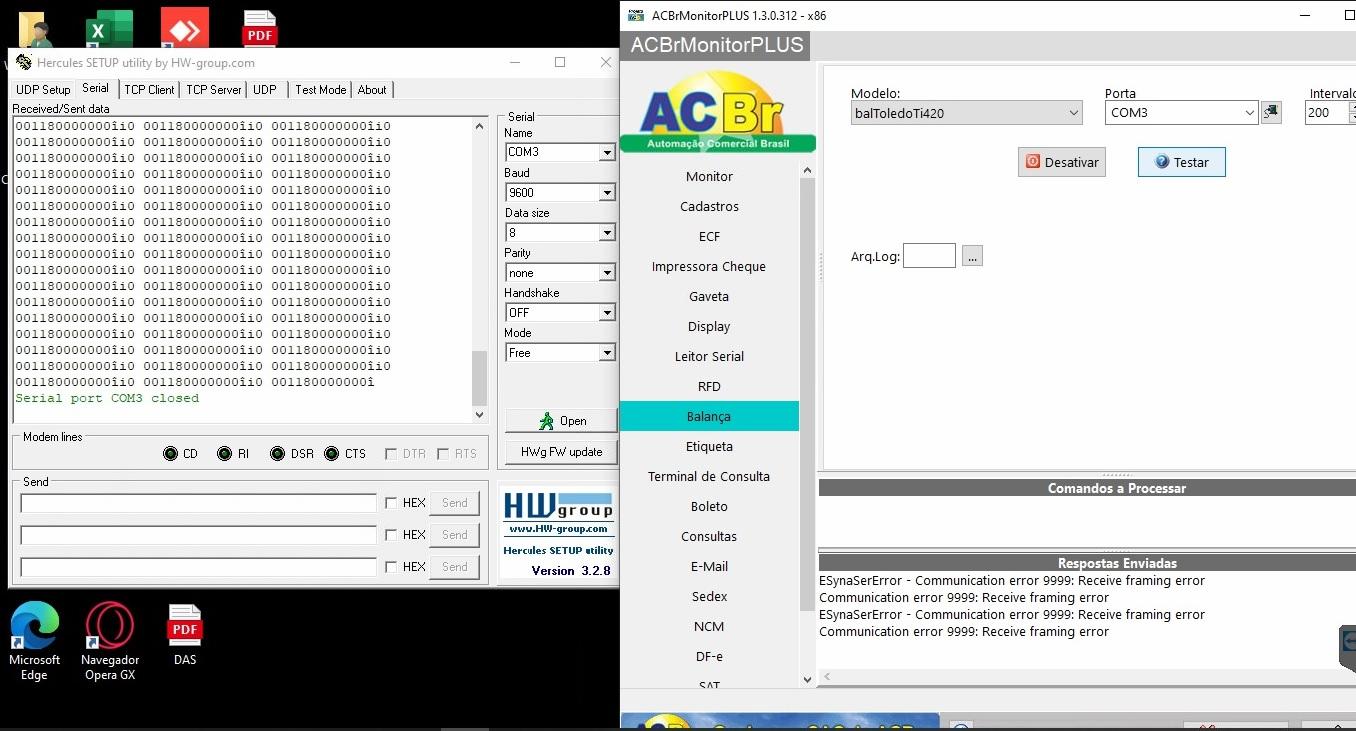Switch to the About tab
Viewport: 1356px width, 731px height.
coord(372,90)
